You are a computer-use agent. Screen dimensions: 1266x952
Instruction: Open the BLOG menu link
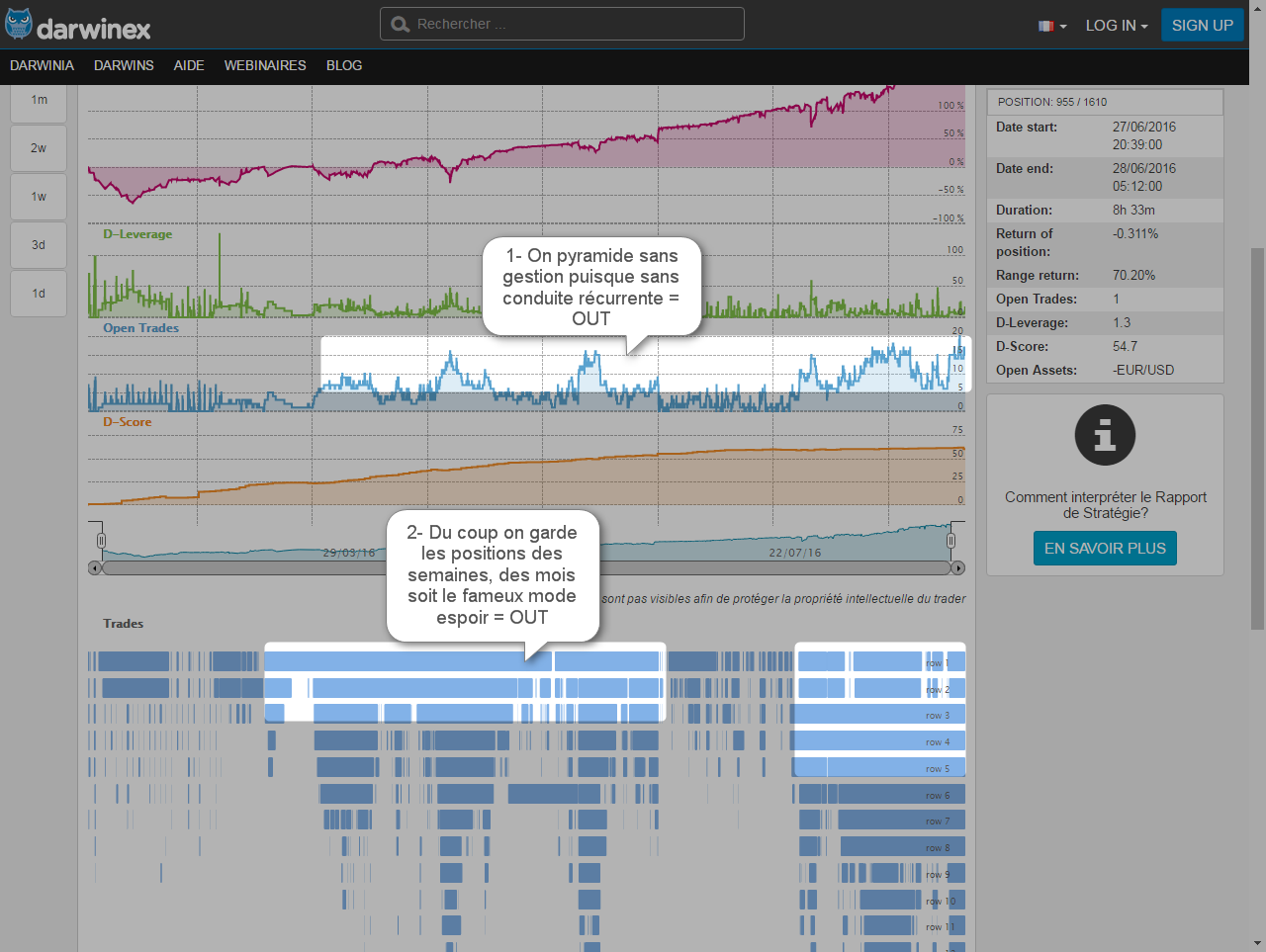coord(344,65)
